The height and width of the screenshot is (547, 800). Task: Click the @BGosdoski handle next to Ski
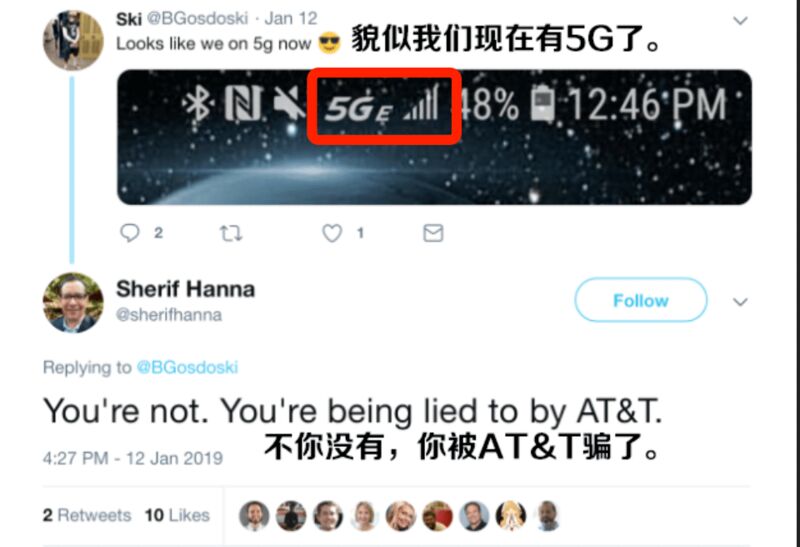pos(197,18)
